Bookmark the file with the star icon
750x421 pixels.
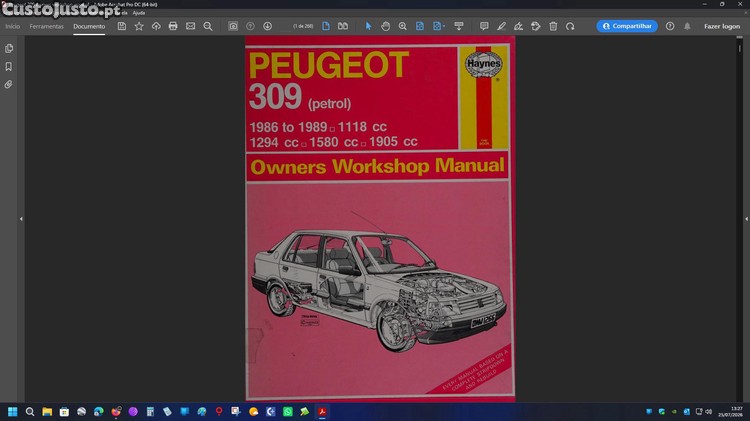(139, 26)
